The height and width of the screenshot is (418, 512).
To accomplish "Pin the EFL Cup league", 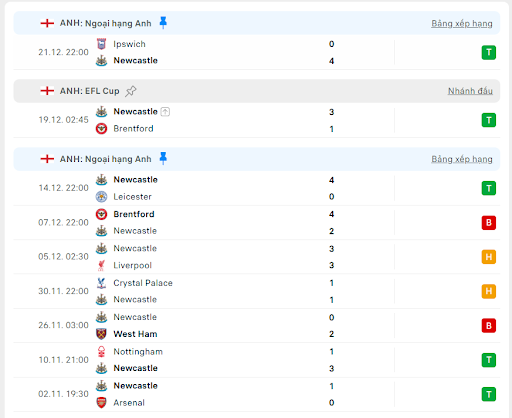I will [x=131, y=91].
